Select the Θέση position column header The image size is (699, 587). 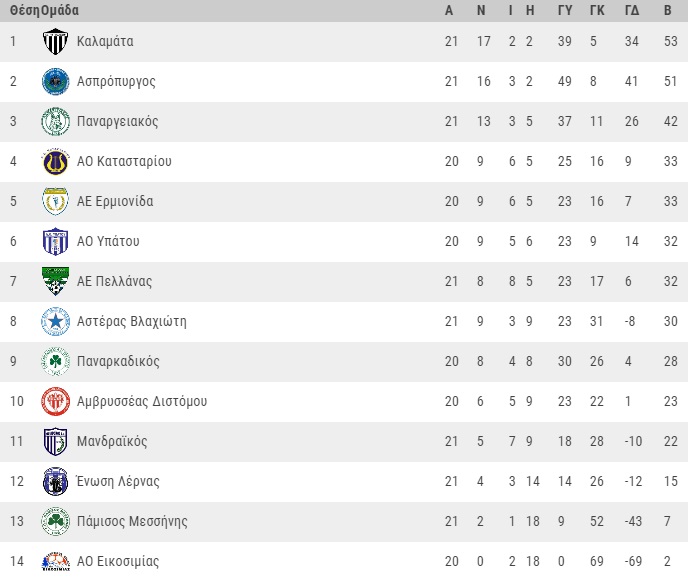pyautogui.click(x=25, y=10)
